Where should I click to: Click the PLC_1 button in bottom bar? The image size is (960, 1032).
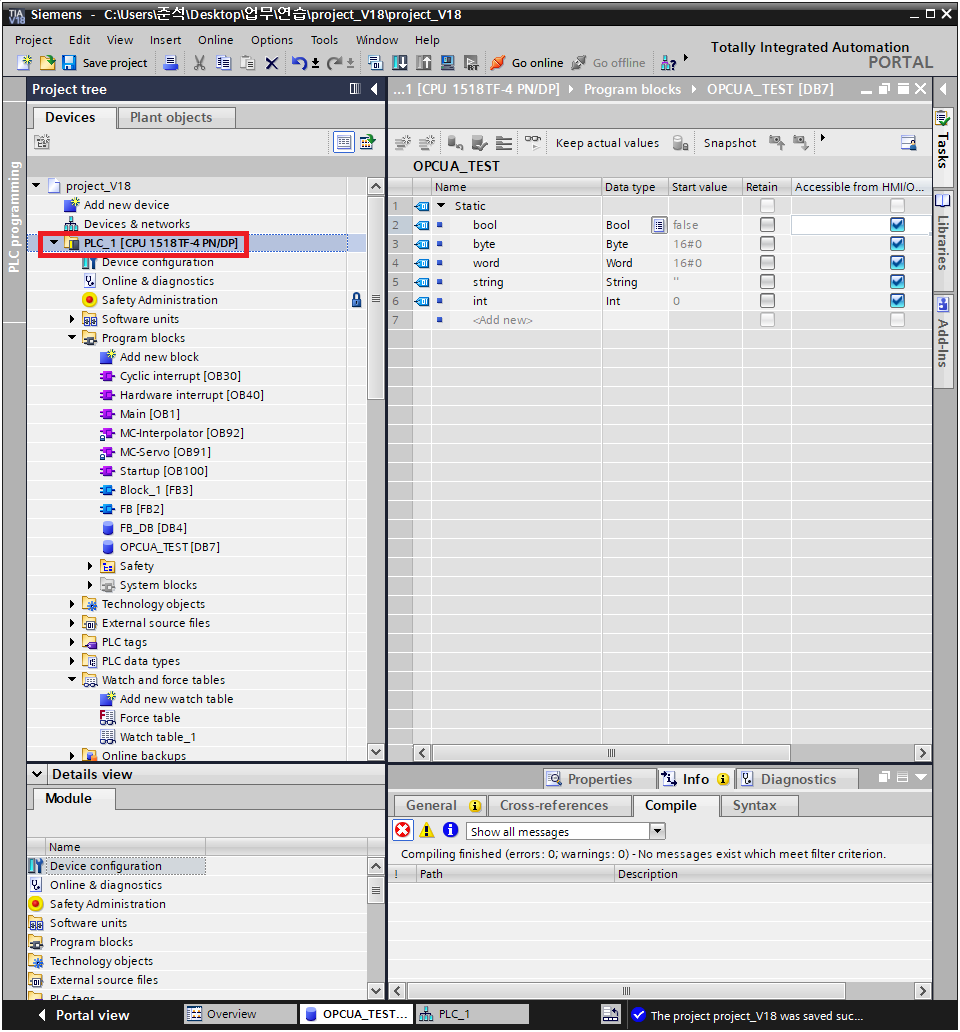472,1014
